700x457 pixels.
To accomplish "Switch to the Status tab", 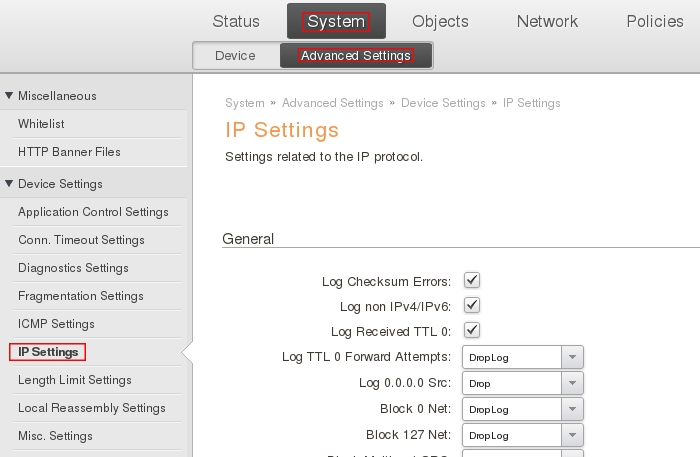I will [x=236, y=21].
